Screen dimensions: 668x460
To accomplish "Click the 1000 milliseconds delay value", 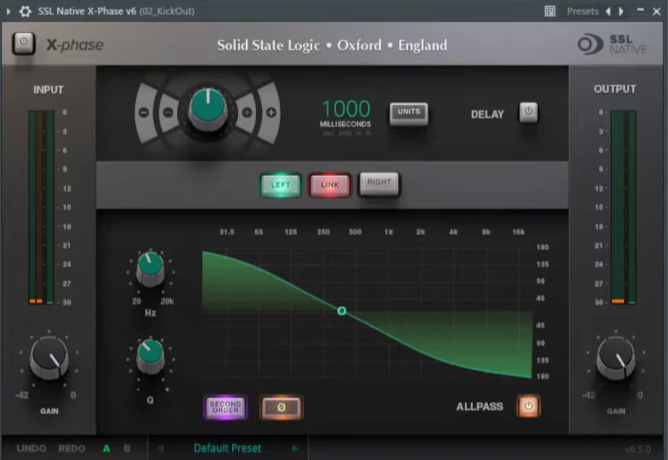I will pyautogui.click(x=346, y=109).
